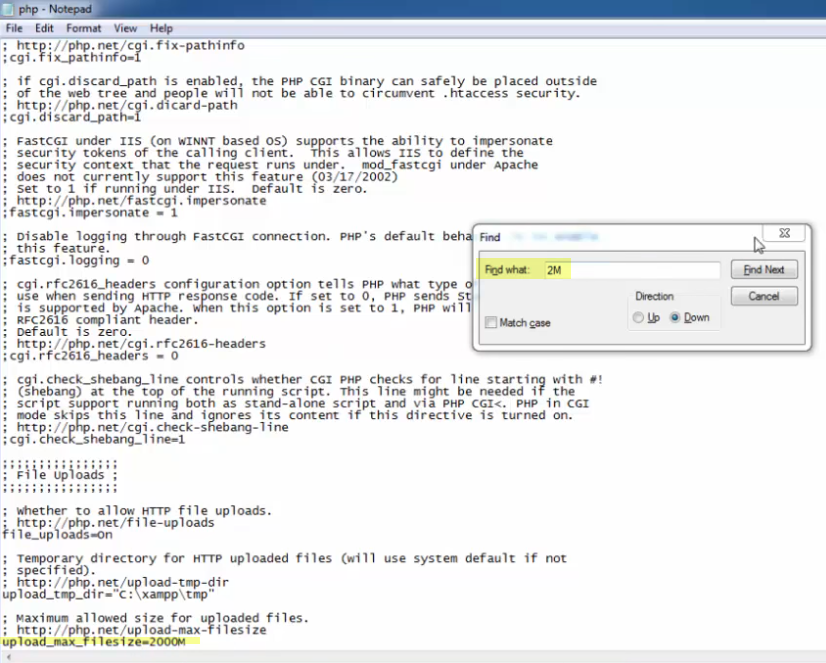Image resolution: width=826 pixels, height=663 pixels.
Task: Open the File menu
Action: (x=14, y=28)
